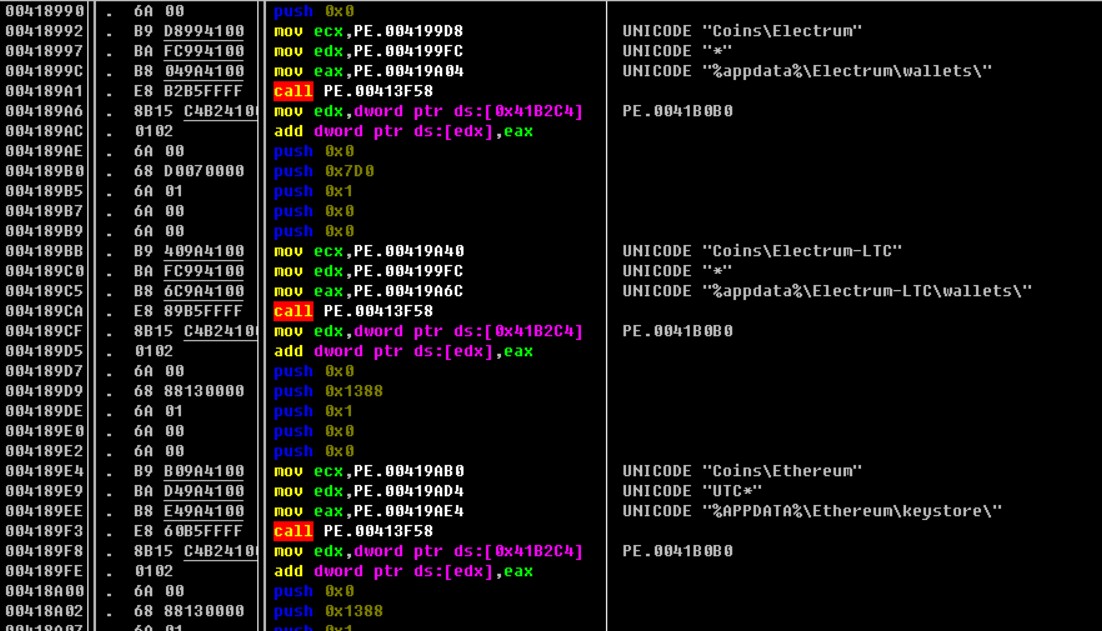Click the UNICODE "Coins\Ethereum" comment
Image resolution: width=1102 pixels, height=631 pixels.
742,471
